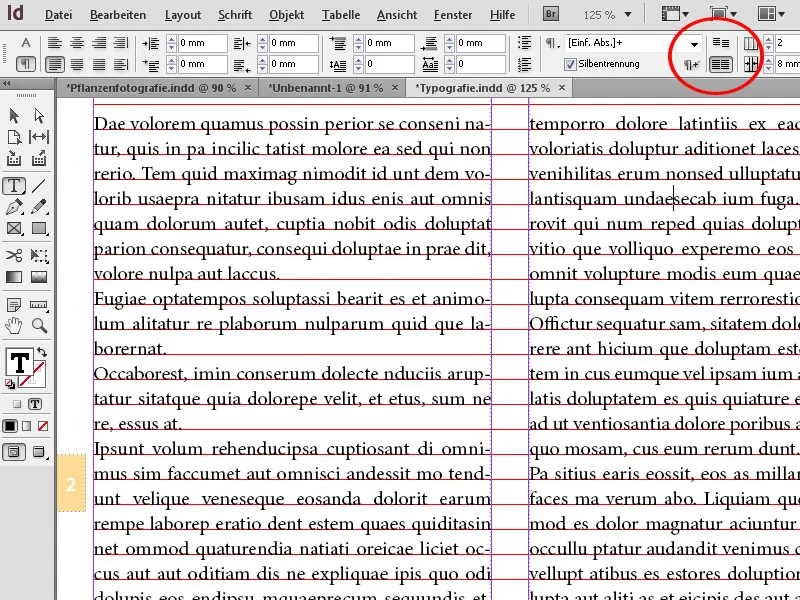
Task: Set formatting affects text button
Action: (x=35, y=404)
